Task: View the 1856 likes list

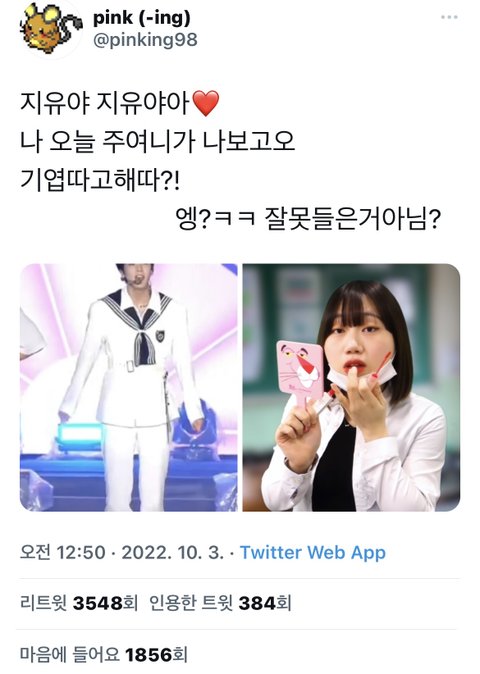Action: click(x=104, y=655)
